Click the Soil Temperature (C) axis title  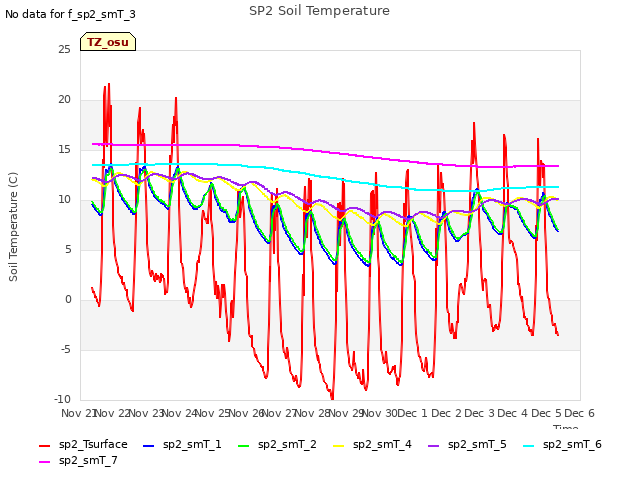pos(13,227)
